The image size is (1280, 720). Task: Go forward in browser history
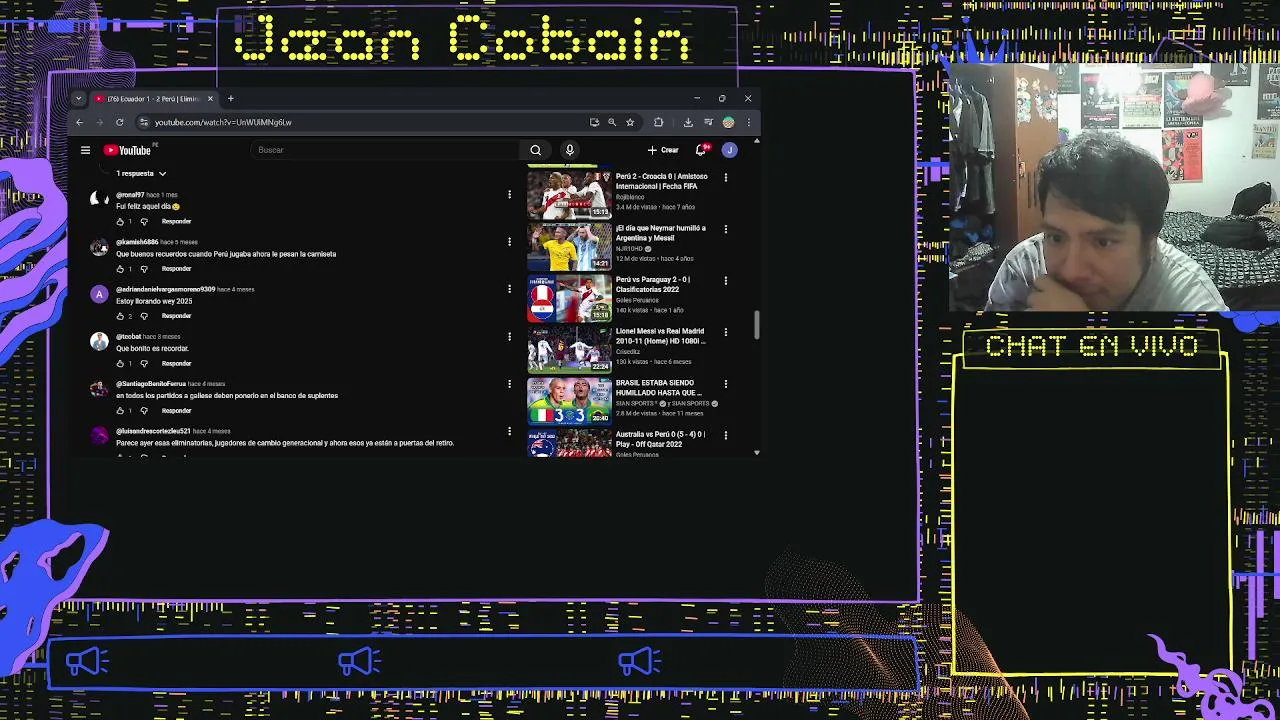pos(100,122)
